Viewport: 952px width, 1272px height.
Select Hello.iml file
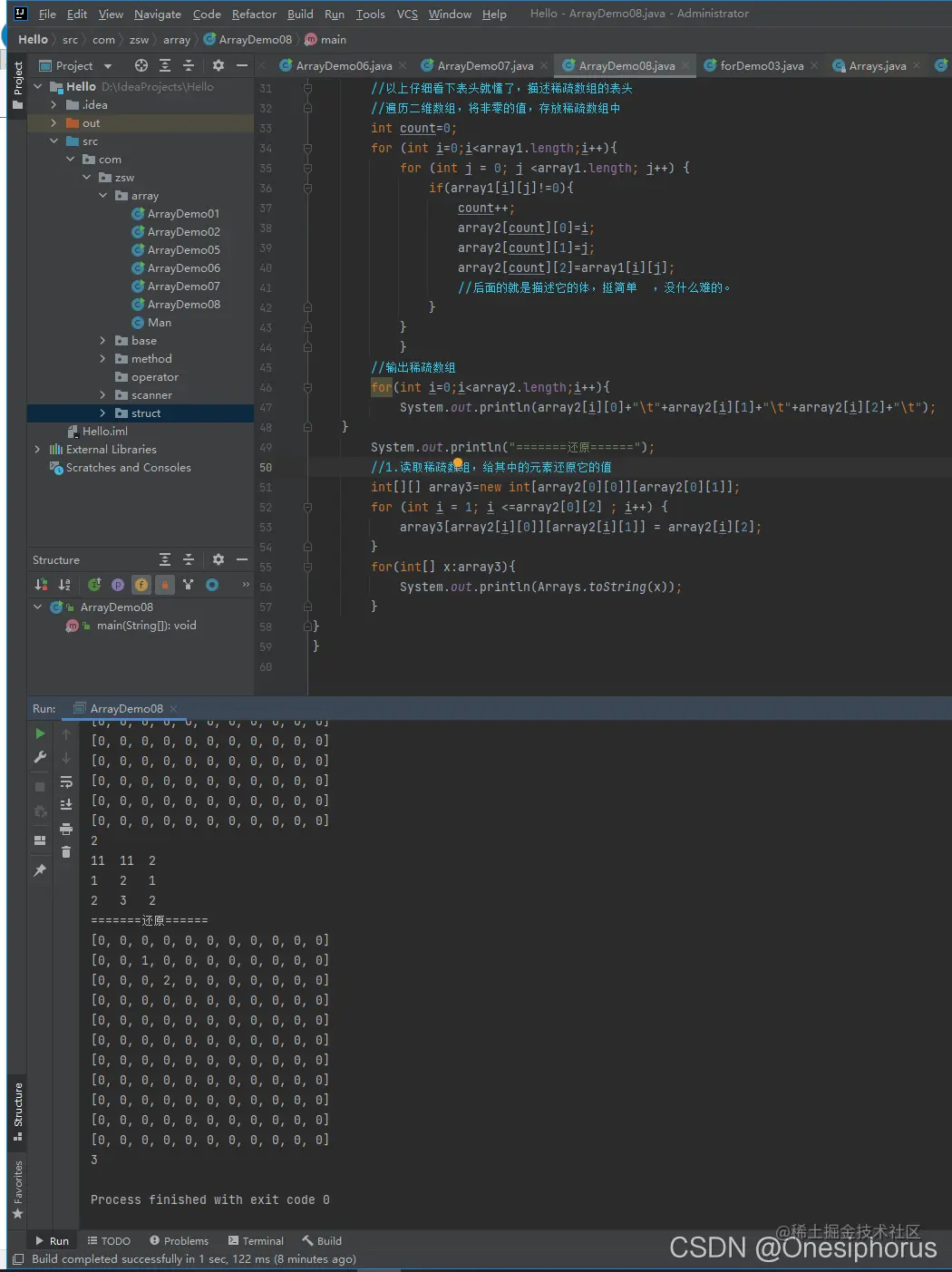pos(98,431)
